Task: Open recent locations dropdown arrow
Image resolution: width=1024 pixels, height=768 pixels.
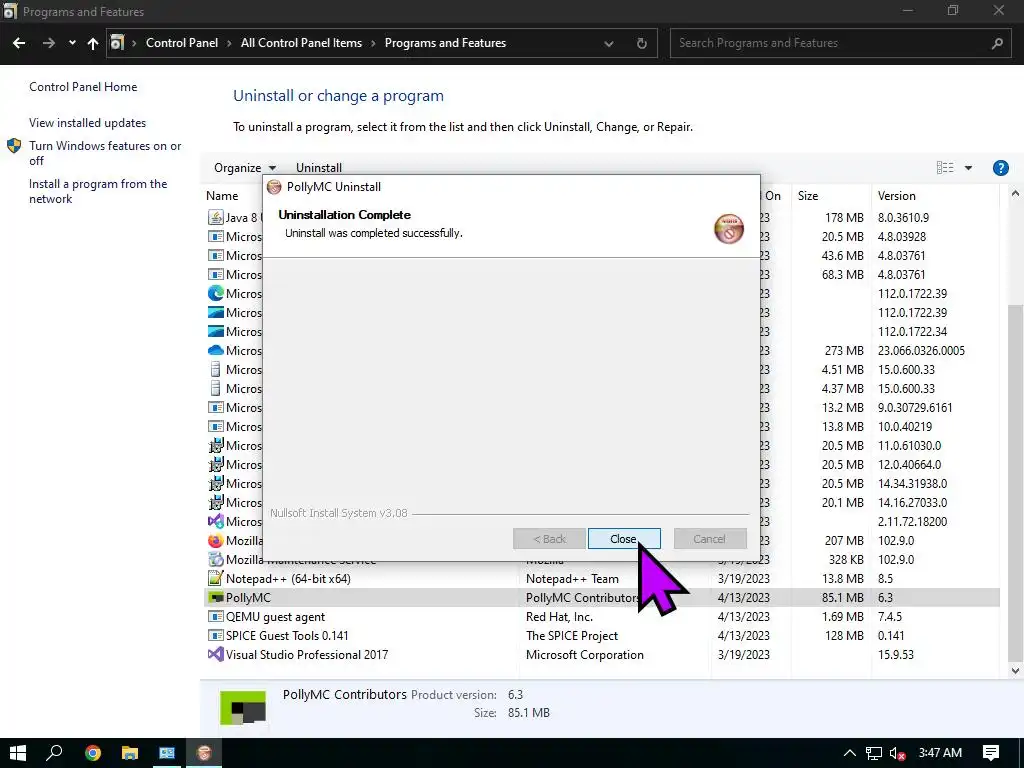Action: pos(72,43)
